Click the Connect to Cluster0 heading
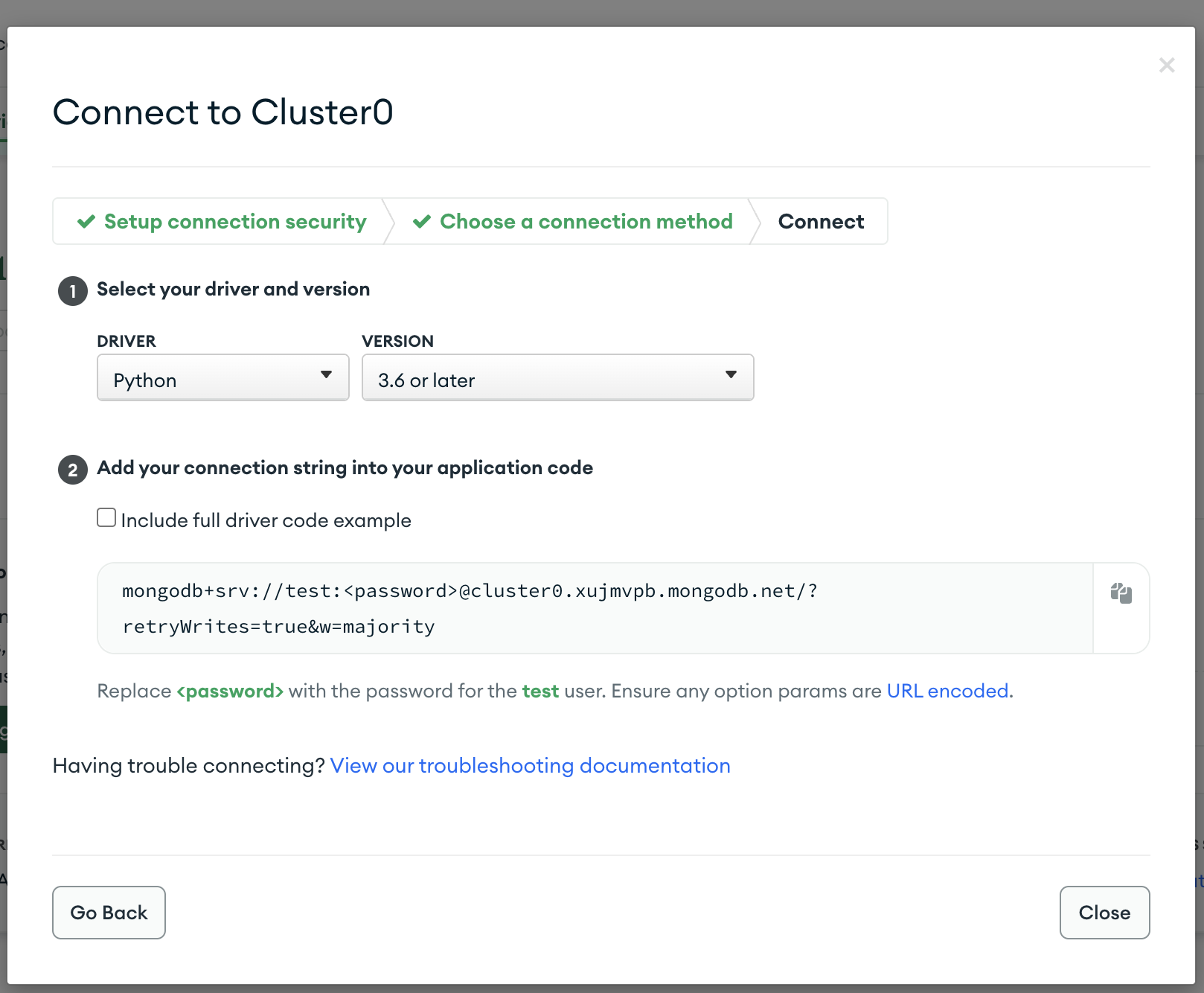The height and width of the screenshot is (993, 1204). click(x=223, y=112)
